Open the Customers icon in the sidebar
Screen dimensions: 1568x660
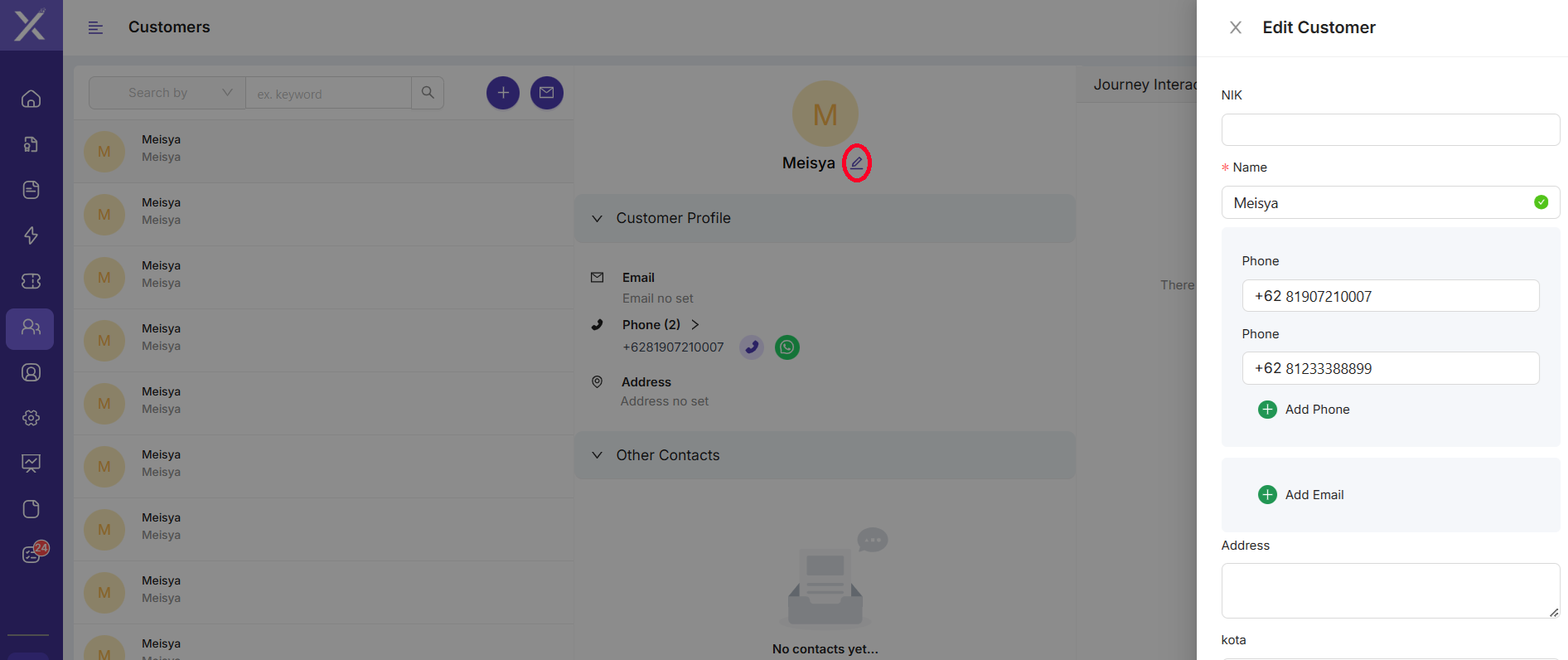pos(31,328)
